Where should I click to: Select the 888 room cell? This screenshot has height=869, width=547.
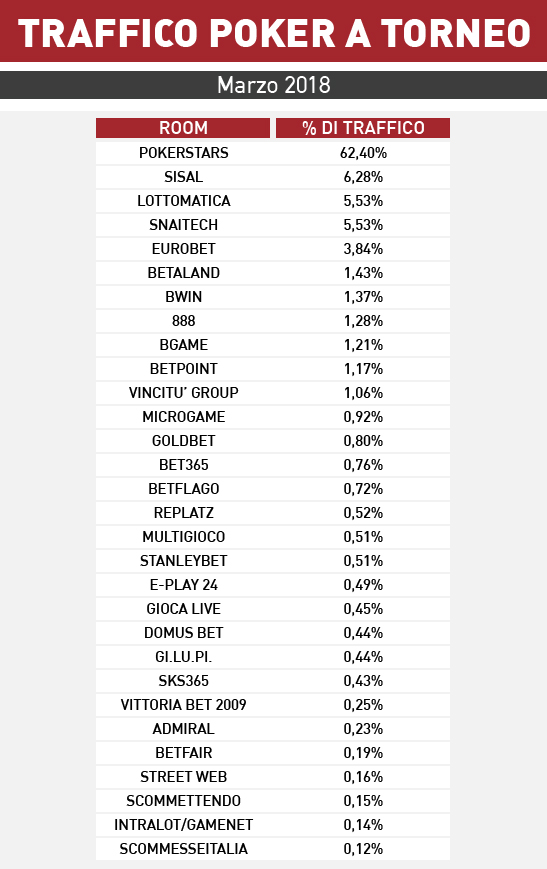pyautogui.click(x=183, y=321)
